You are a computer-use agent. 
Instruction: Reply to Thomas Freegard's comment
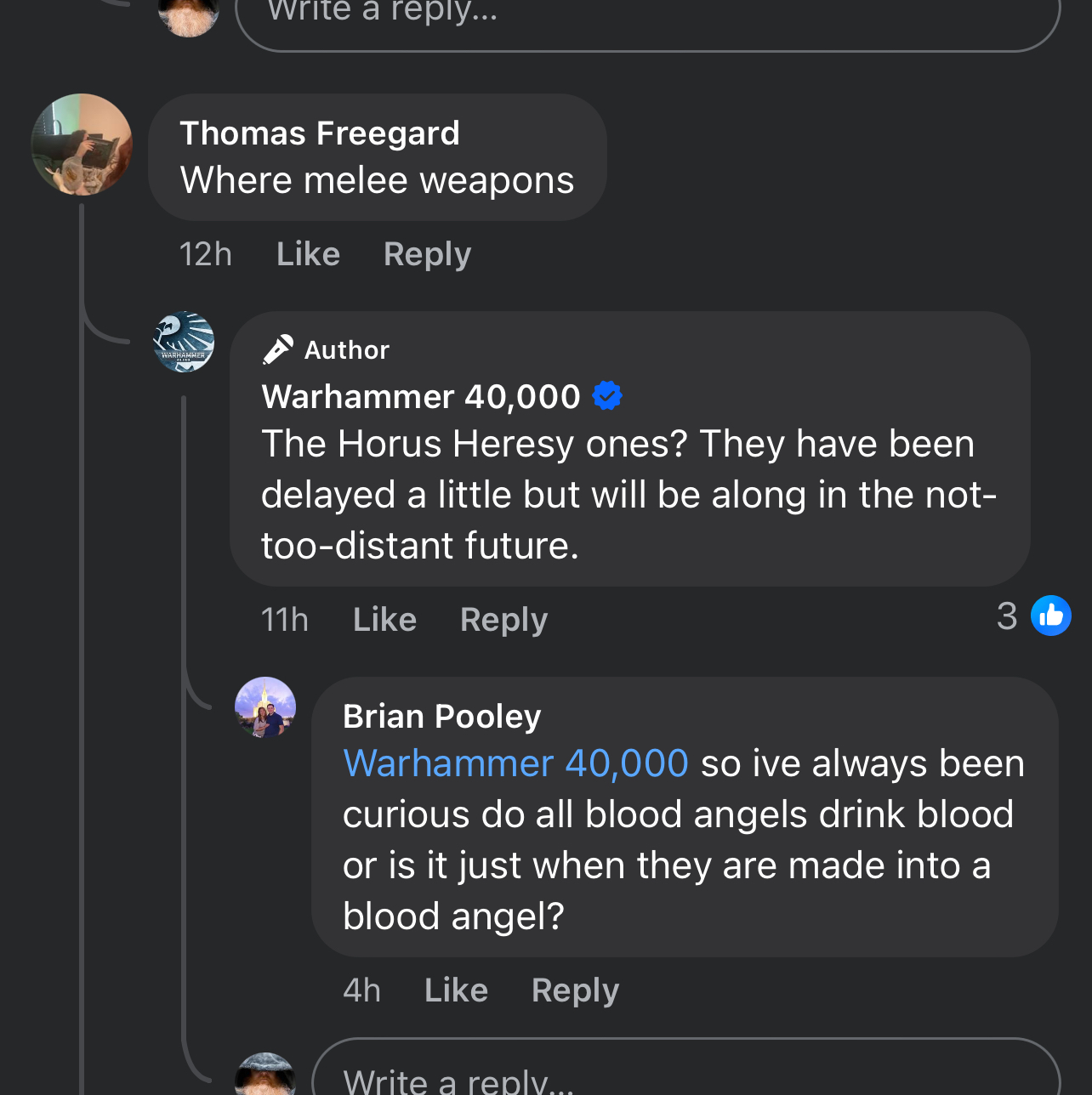(x=427, y=254)
